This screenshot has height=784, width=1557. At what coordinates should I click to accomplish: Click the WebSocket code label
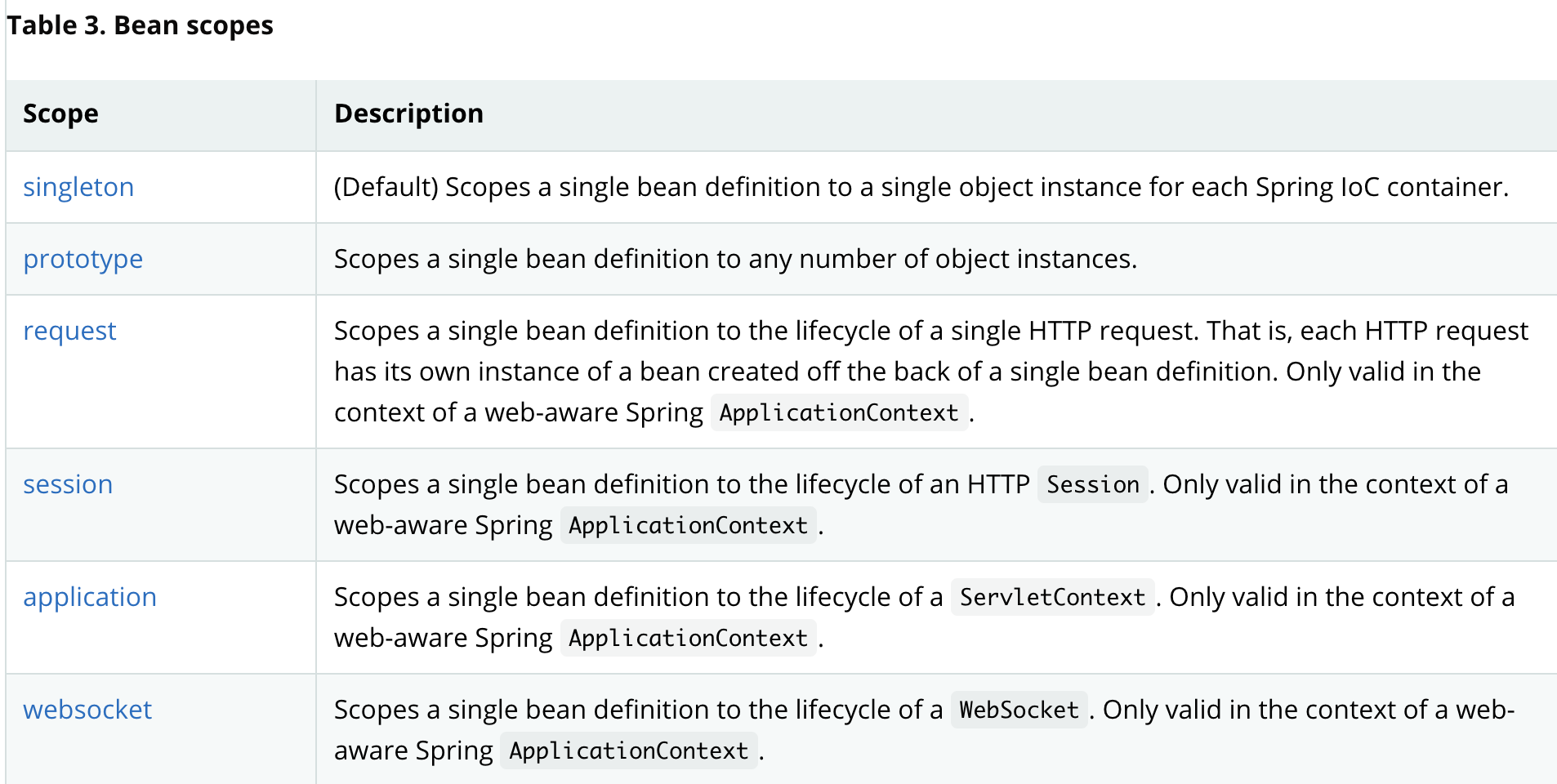1019,710
